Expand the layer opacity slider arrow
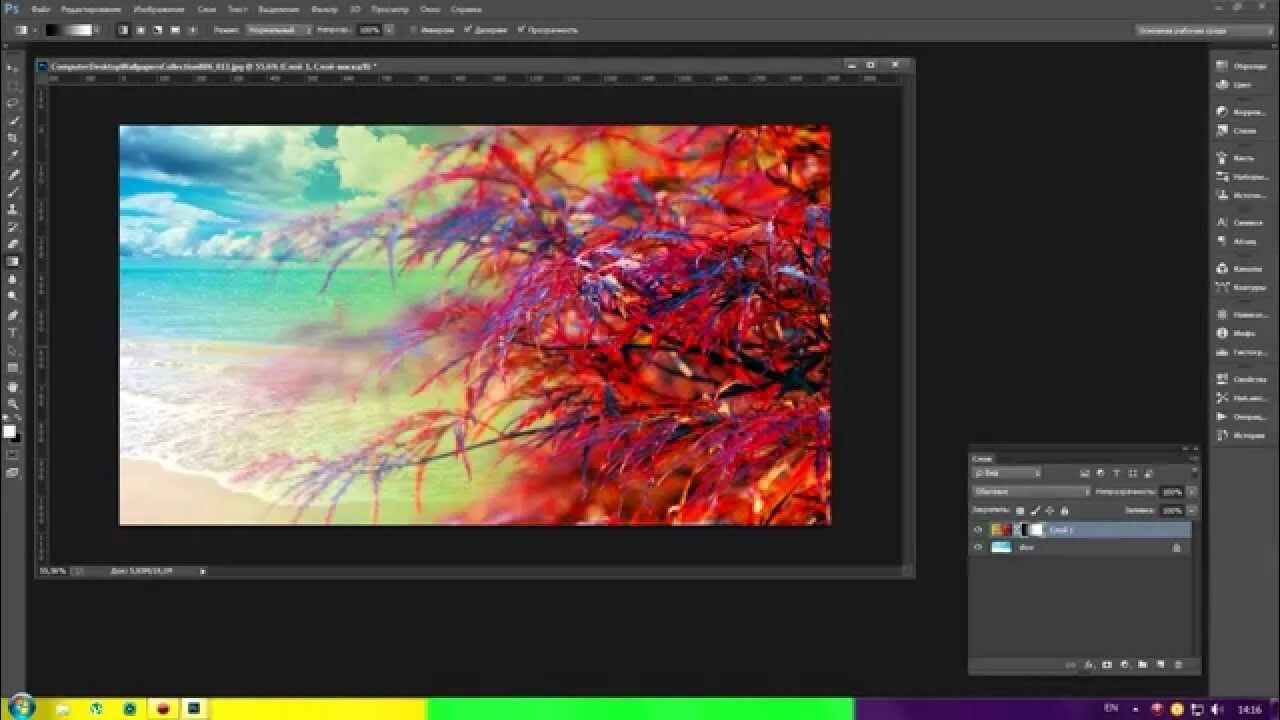1280x720 pixels. point(1190,492)
